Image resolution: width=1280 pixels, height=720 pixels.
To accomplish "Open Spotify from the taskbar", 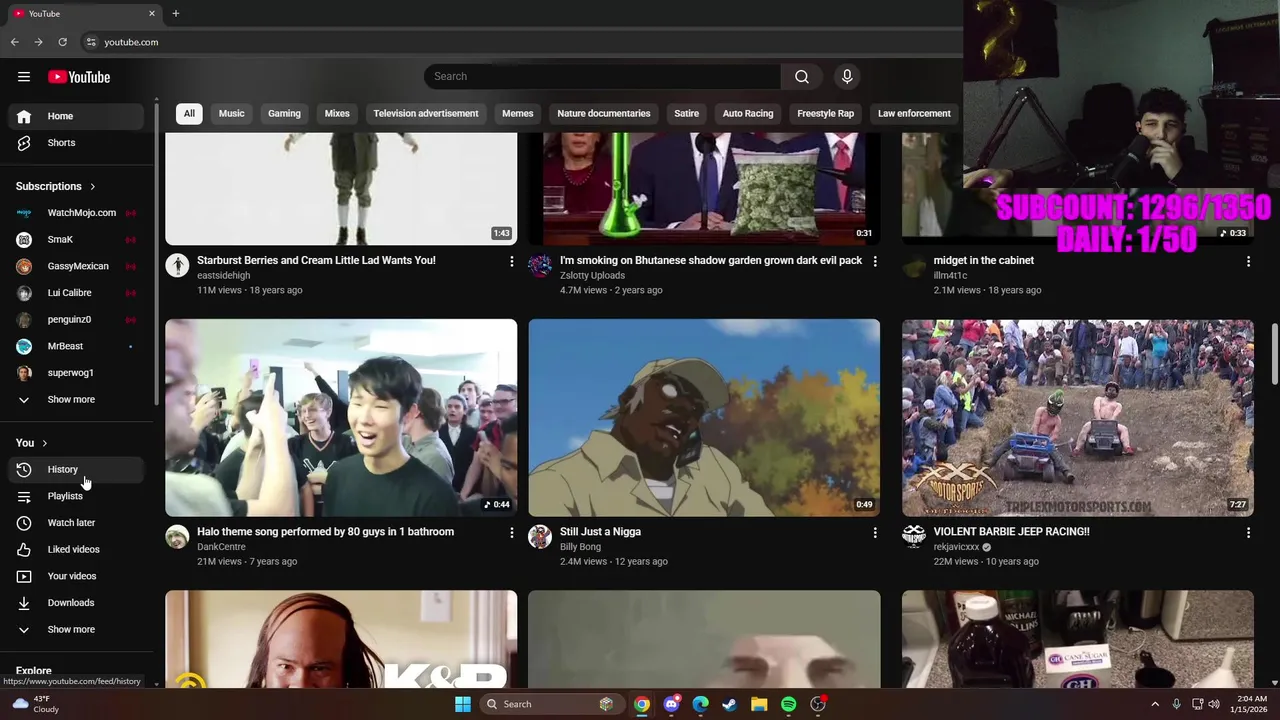I will point(788,704).
